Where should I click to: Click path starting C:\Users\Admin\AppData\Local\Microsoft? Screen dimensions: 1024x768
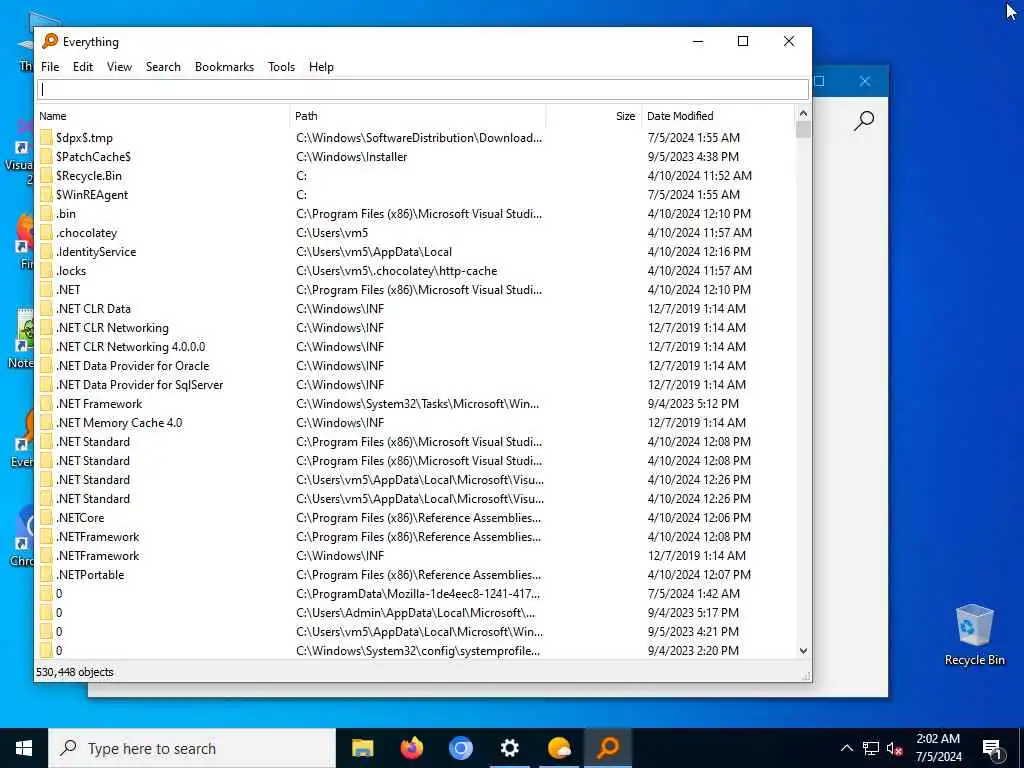[x=415, y=613]
